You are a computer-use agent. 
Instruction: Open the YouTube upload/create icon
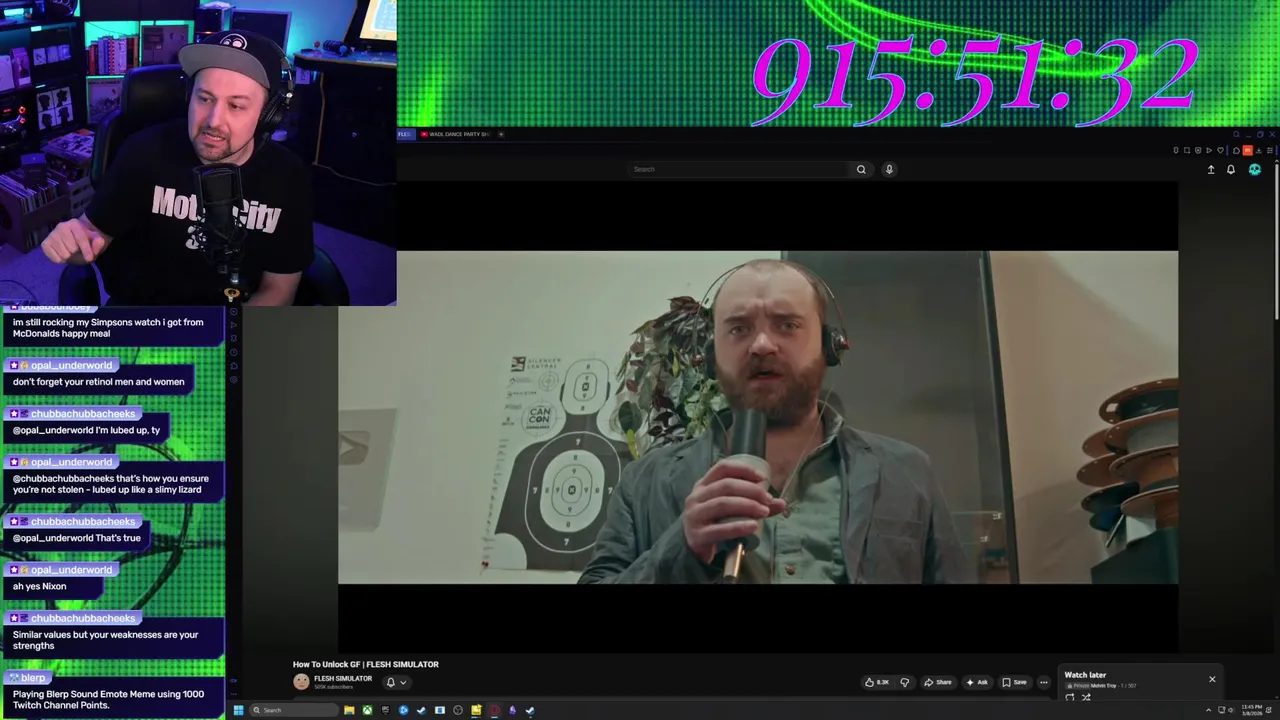tap(1211, 170)
